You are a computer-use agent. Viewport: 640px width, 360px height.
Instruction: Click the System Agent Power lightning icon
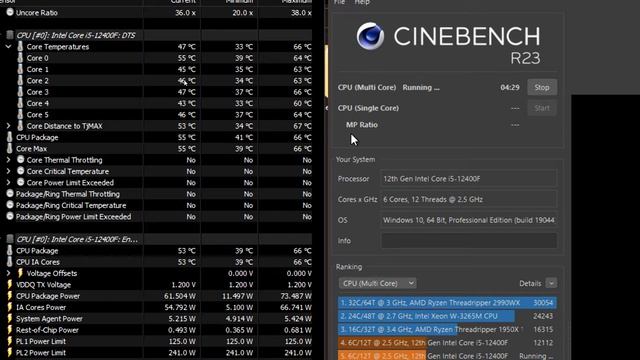10,318
